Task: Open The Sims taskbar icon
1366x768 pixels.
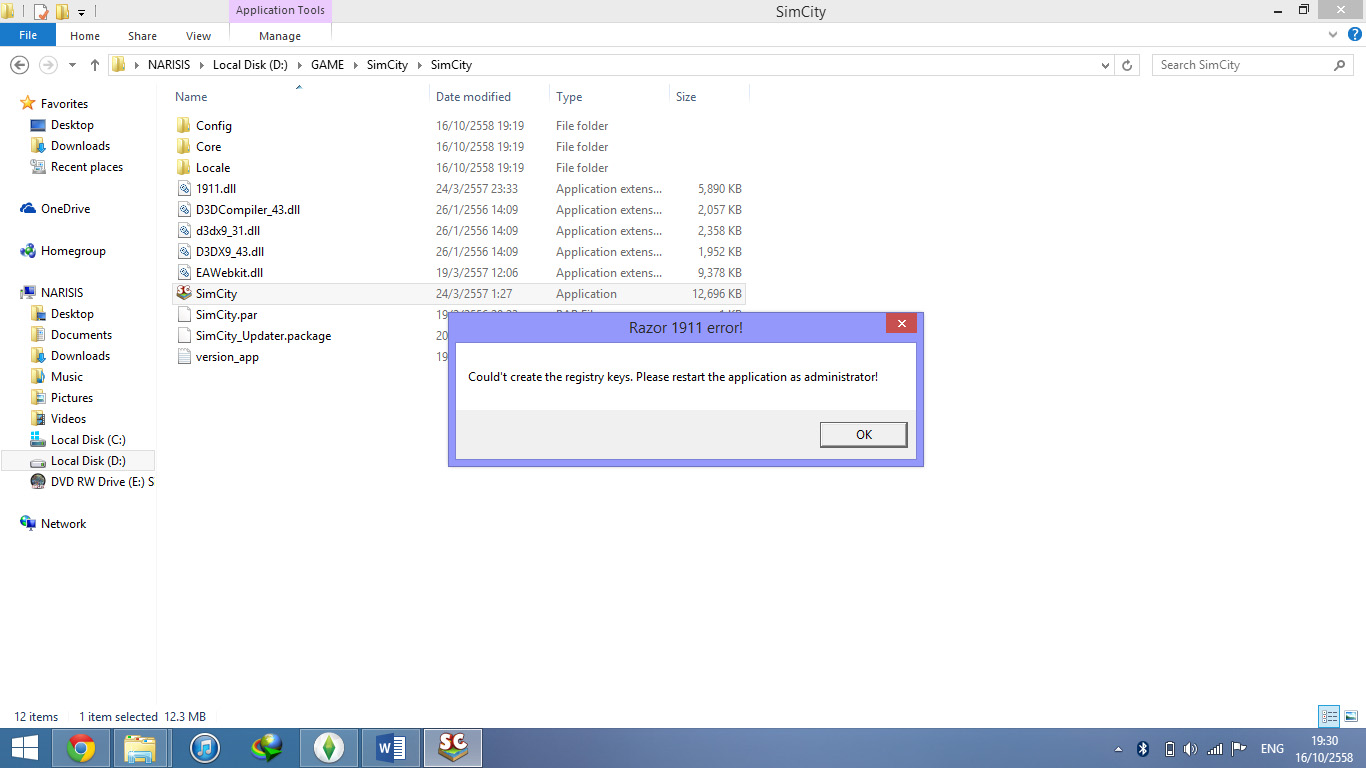Action: [329, 747]
